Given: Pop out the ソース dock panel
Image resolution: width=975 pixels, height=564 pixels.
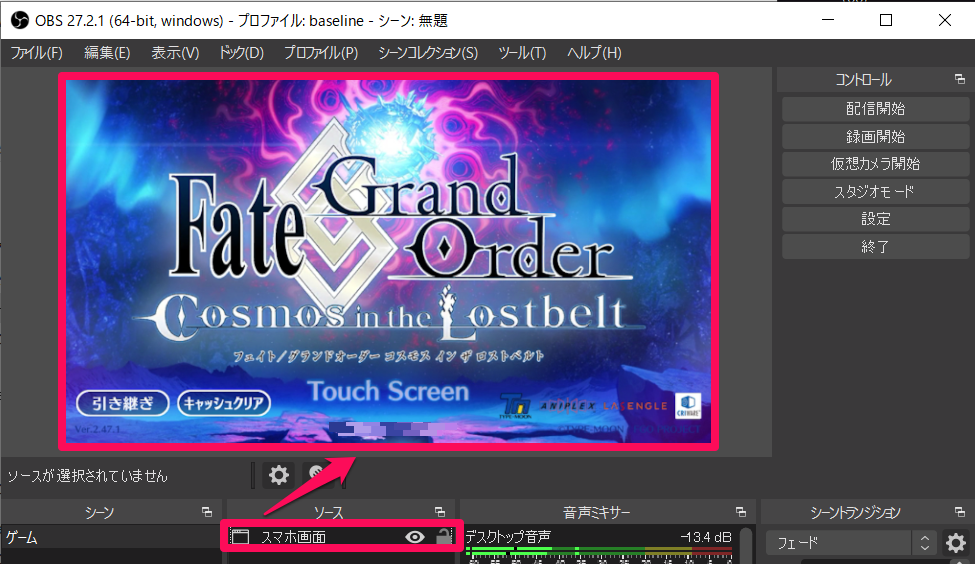Looking at the screenshot, I should tap(440, 512).
